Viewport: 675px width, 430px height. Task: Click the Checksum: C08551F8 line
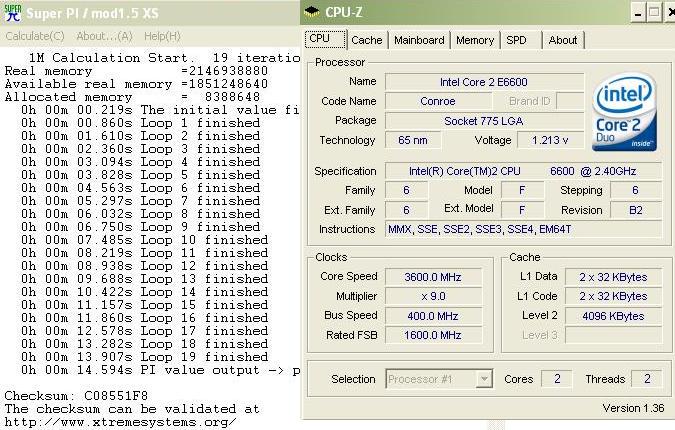pyautogui.click(x=76, y=396)
